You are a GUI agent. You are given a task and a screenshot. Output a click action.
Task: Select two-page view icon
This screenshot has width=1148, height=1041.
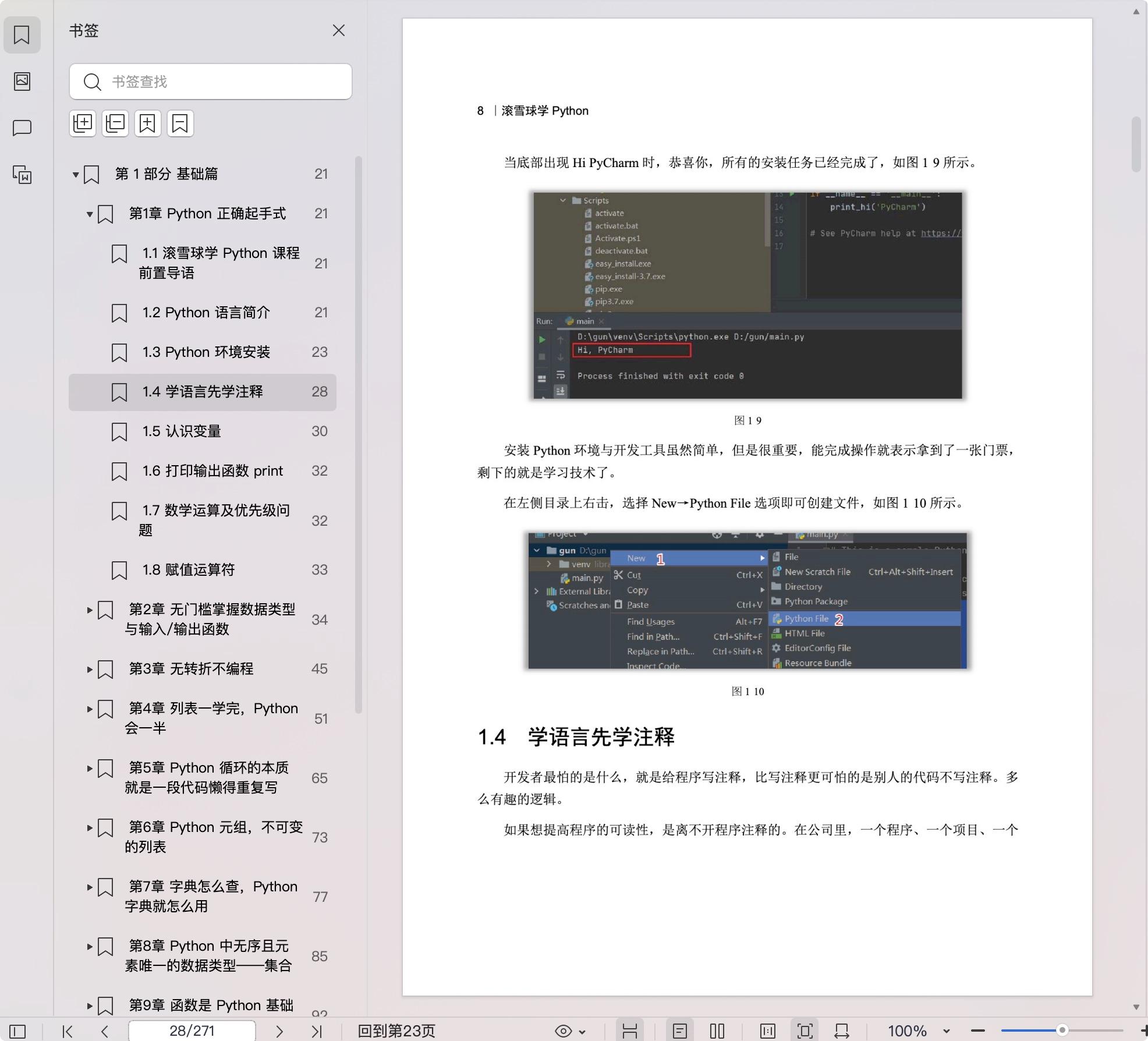pyautogui.click(x=717, y=1031)
